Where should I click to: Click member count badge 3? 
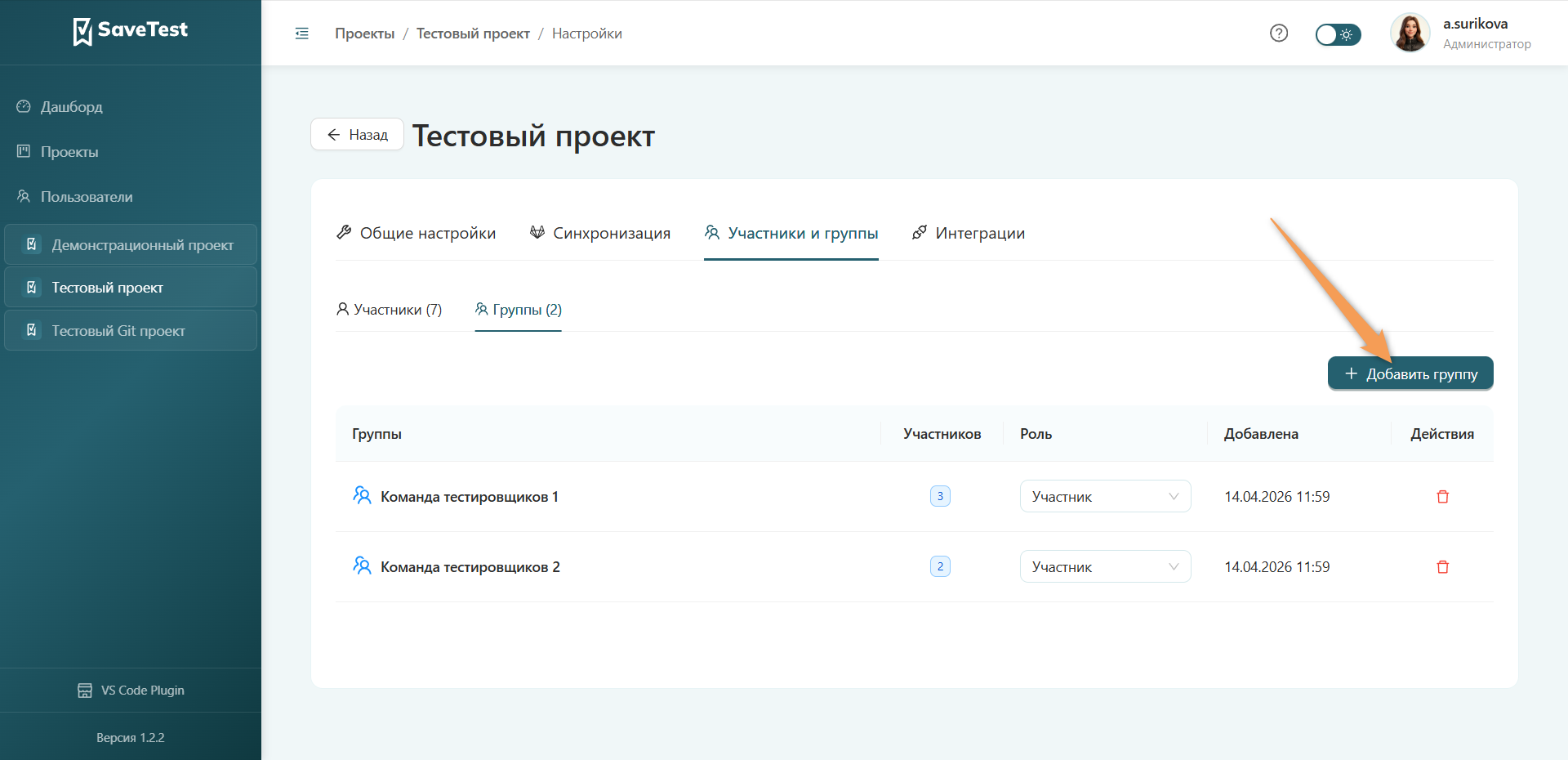coord(940,496)
